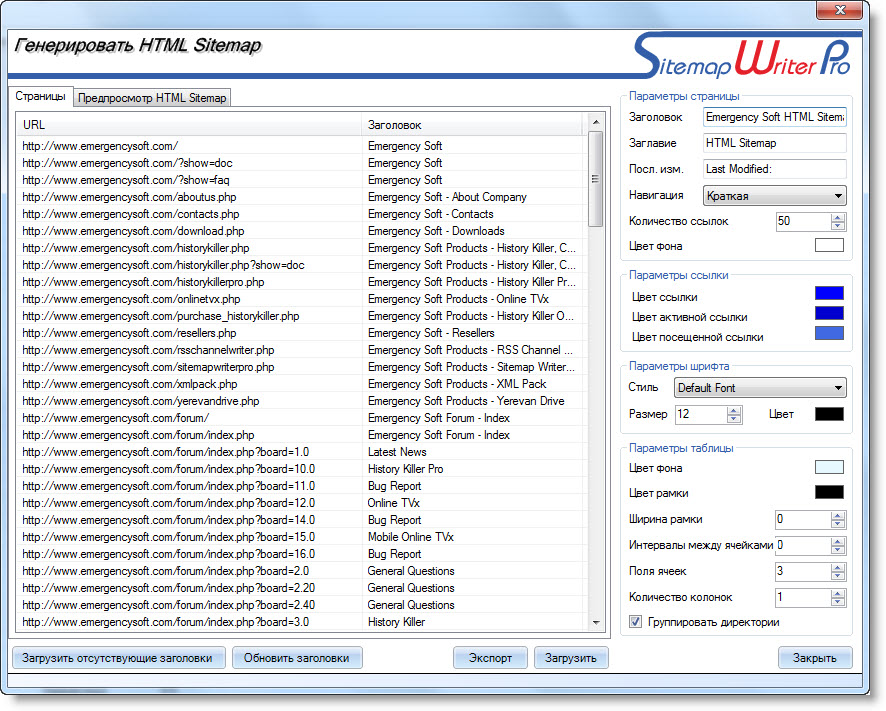Sort by the URL column header
Image resolution: width=886 pixels, height=711 pixels.
[189, 125]
